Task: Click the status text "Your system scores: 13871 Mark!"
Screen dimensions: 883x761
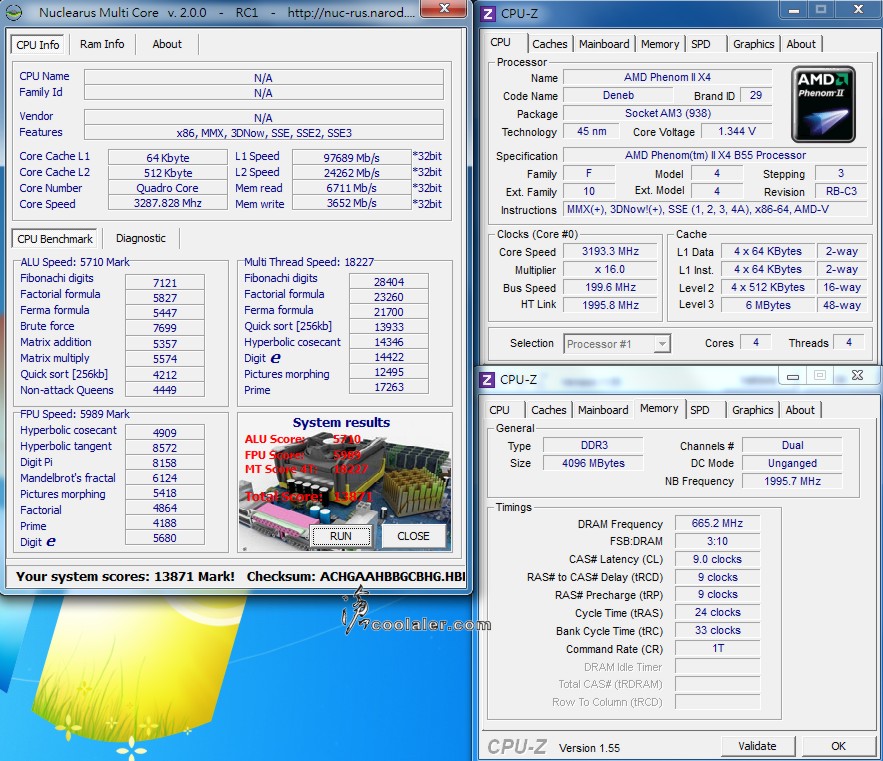Action: pos(125,576)
